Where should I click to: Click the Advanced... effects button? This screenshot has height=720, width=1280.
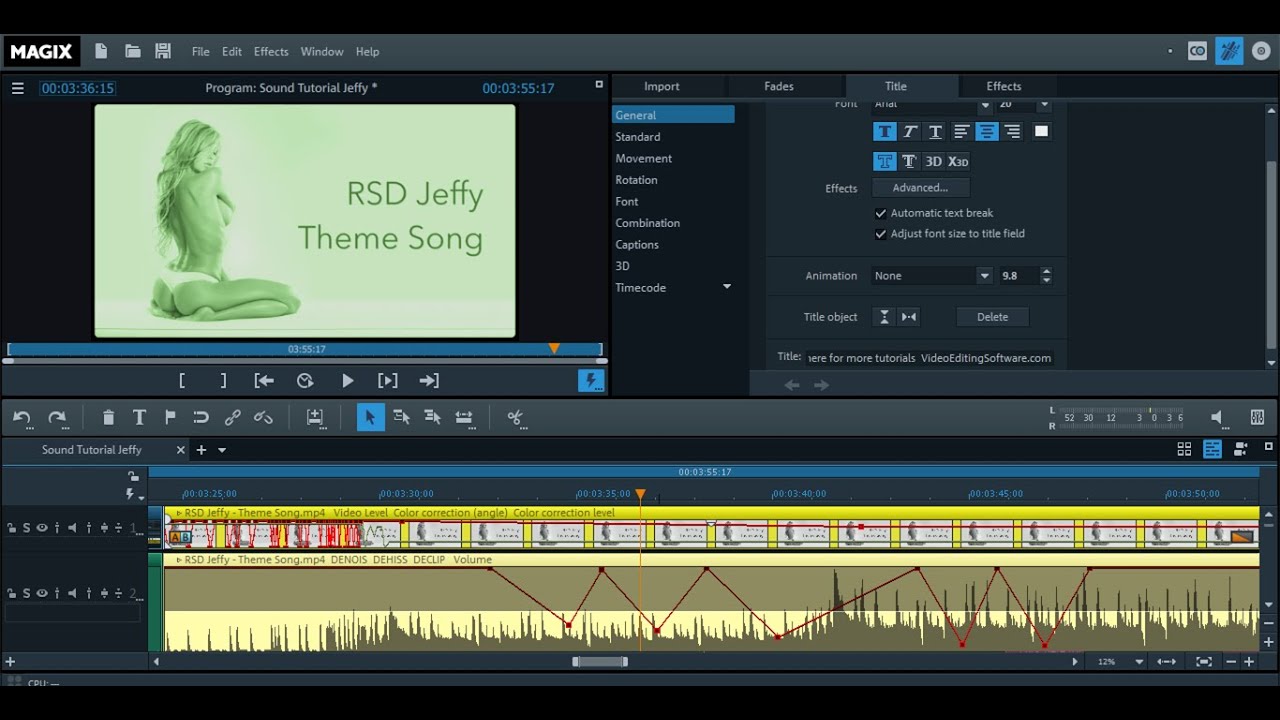pos(921,188)
